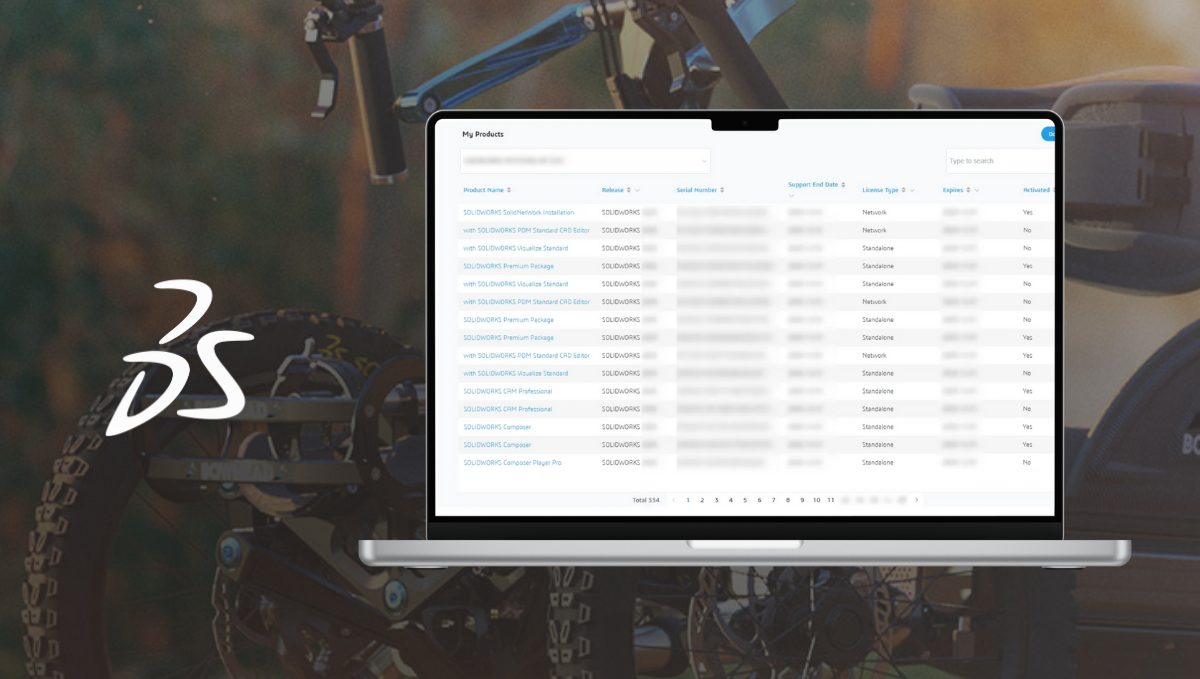The width and height of the screenshot is (1200, 679).
Task: Click 'Standalone' in Composer Player Pro row
Action: point(878,463)
